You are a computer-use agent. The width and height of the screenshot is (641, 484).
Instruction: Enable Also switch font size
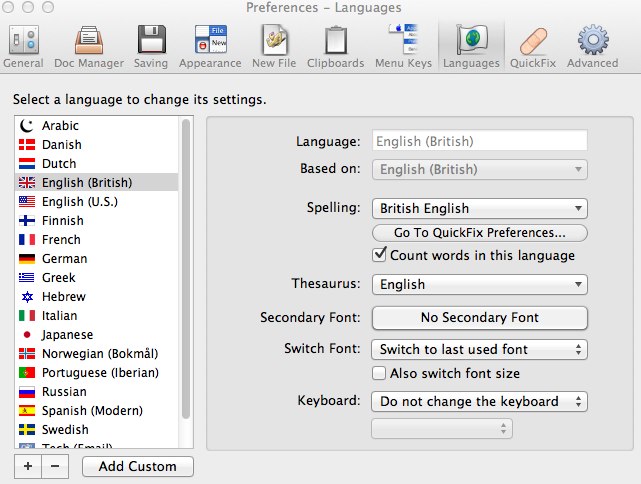[379, 373]
